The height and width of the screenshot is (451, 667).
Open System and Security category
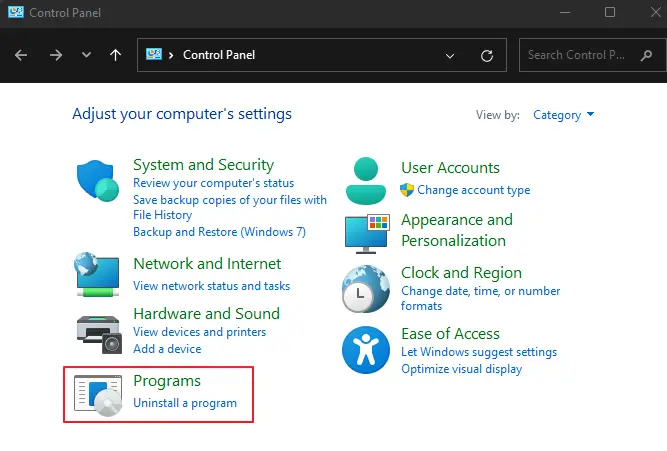coord(203,165)
